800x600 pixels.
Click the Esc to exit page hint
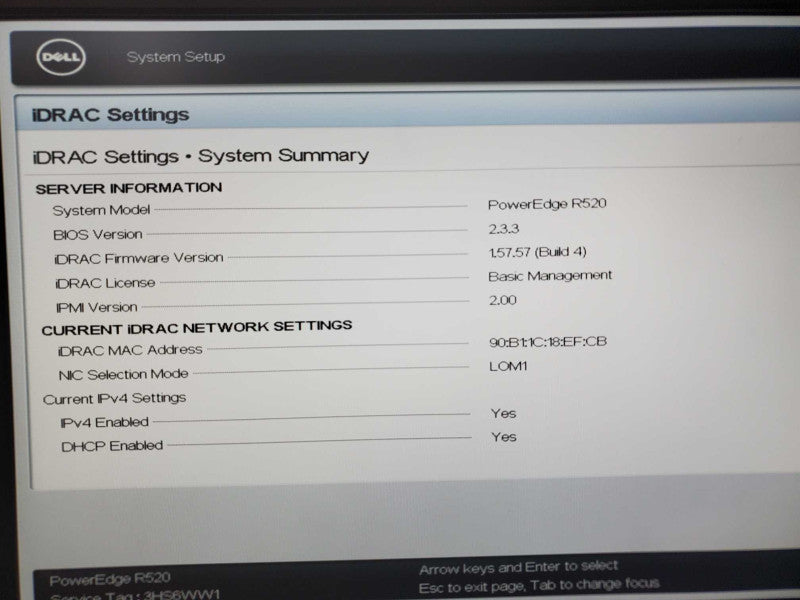click(x=539, y=585)
